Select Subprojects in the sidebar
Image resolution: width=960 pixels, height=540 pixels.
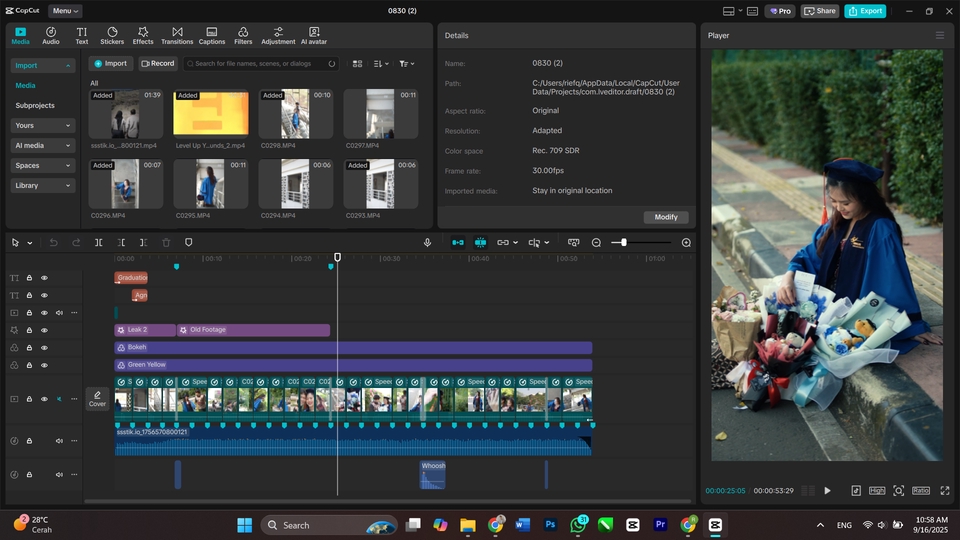(35, 105)
